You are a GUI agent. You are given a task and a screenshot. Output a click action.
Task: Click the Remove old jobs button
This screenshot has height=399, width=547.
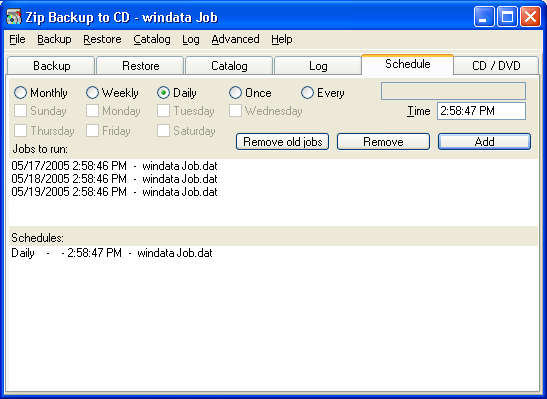(282, 142)
